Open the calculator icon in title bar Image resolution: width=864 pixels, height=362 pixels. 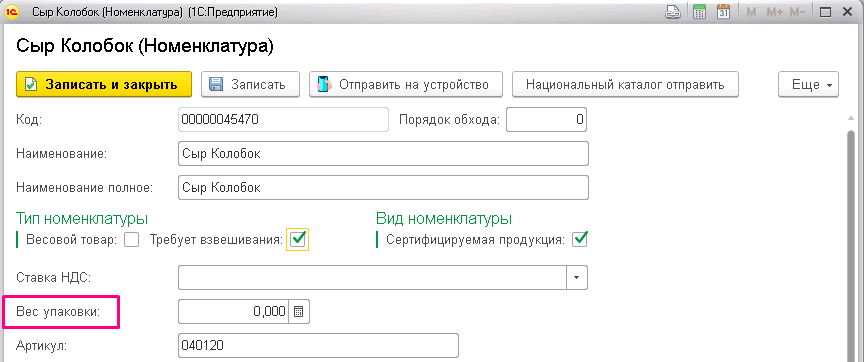click(699, 12)
